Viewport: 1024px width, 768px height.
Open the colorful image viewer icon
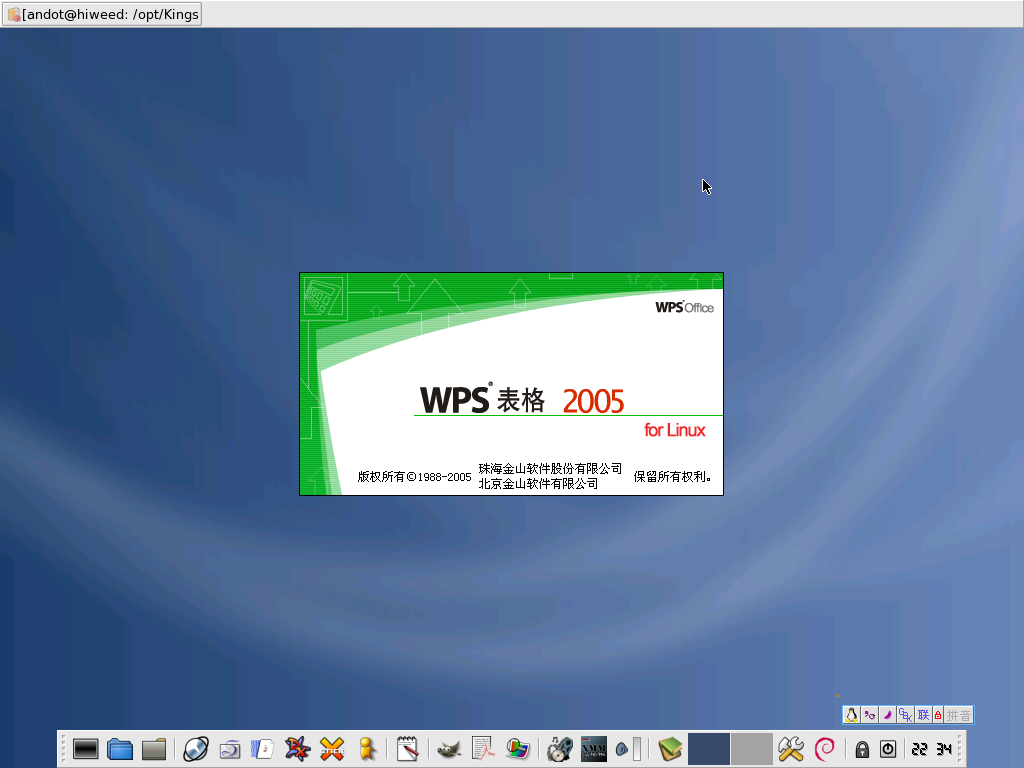[517, 749]
